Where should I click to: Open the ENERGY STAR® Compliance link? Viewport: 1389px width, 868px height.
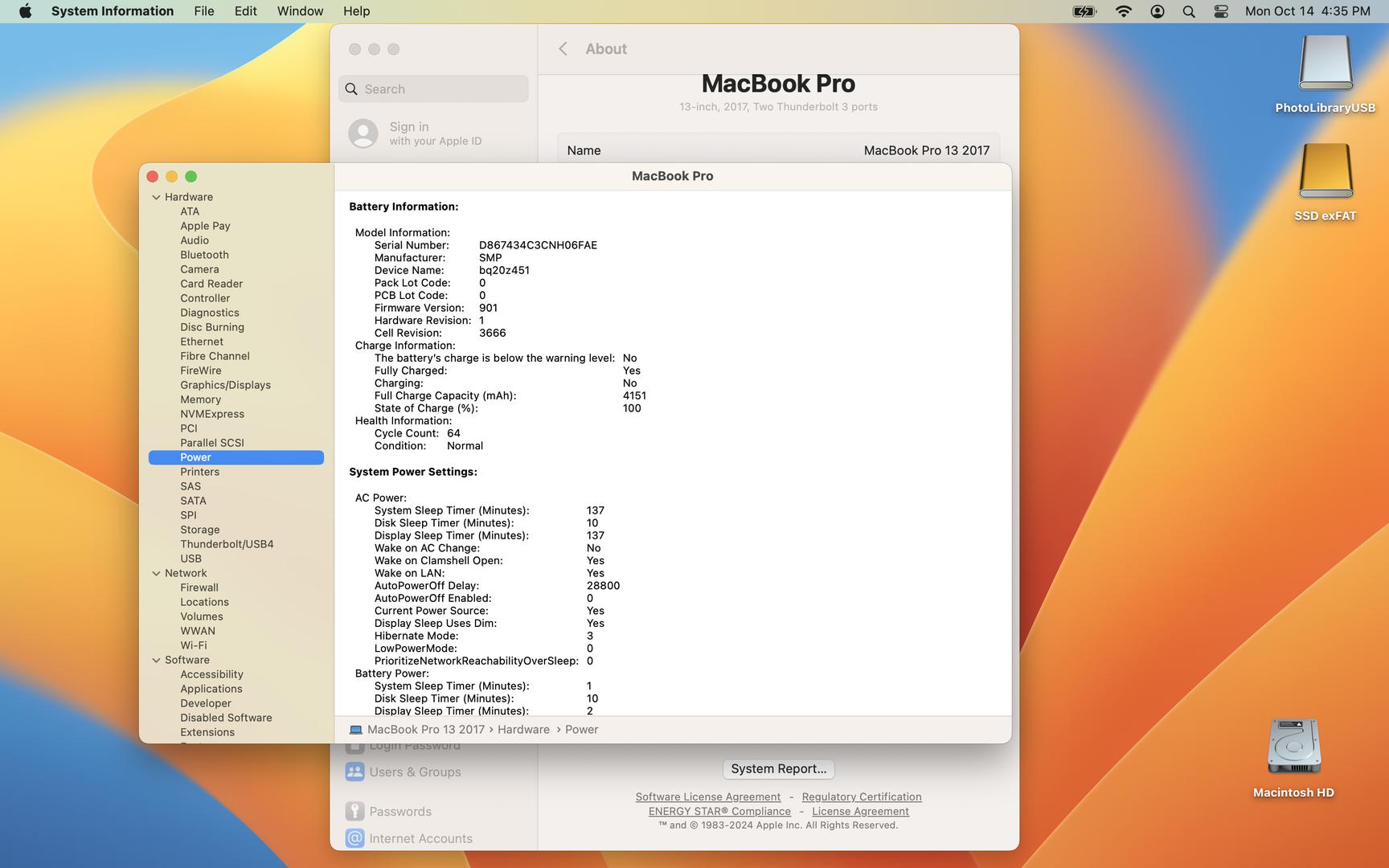(719, 812)
